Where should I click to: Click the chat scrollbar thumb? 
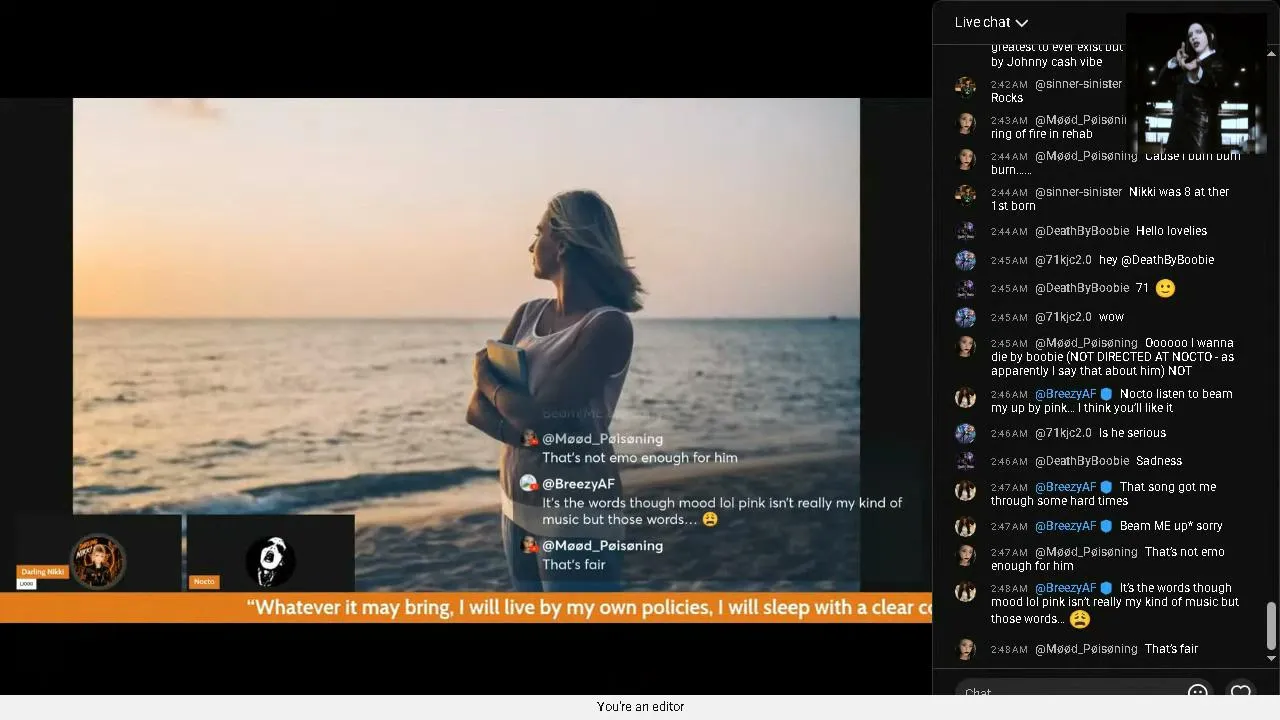tap(1271, 626)
